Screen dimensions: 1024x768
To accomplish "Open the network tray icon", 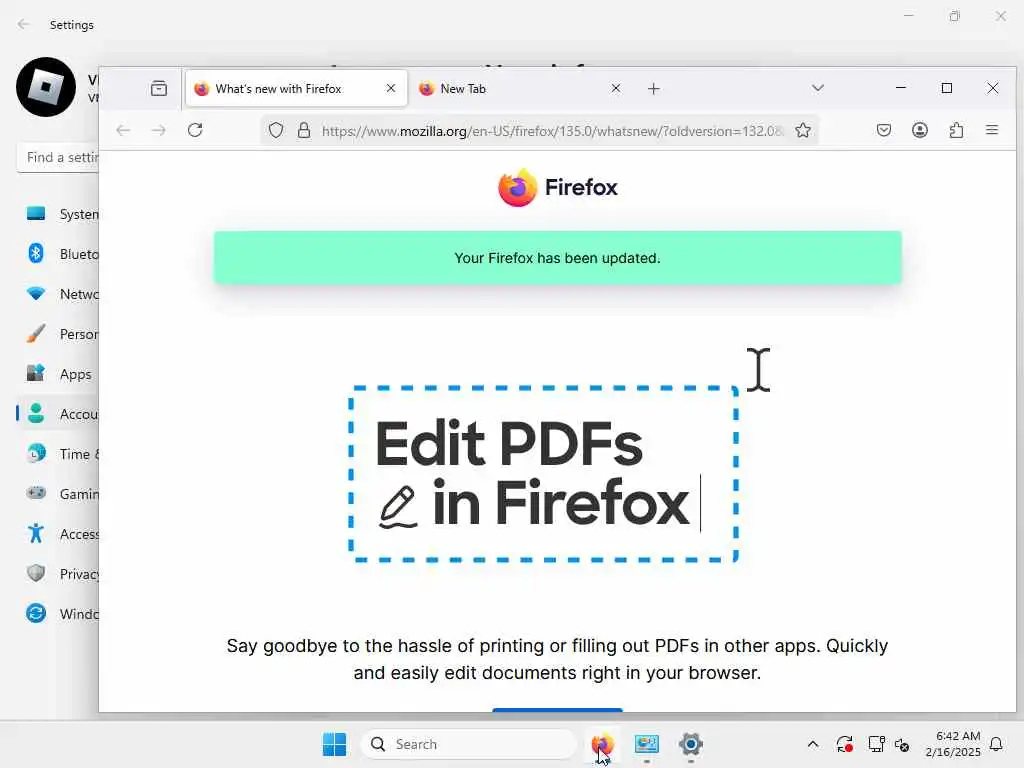I will (876, 744).
